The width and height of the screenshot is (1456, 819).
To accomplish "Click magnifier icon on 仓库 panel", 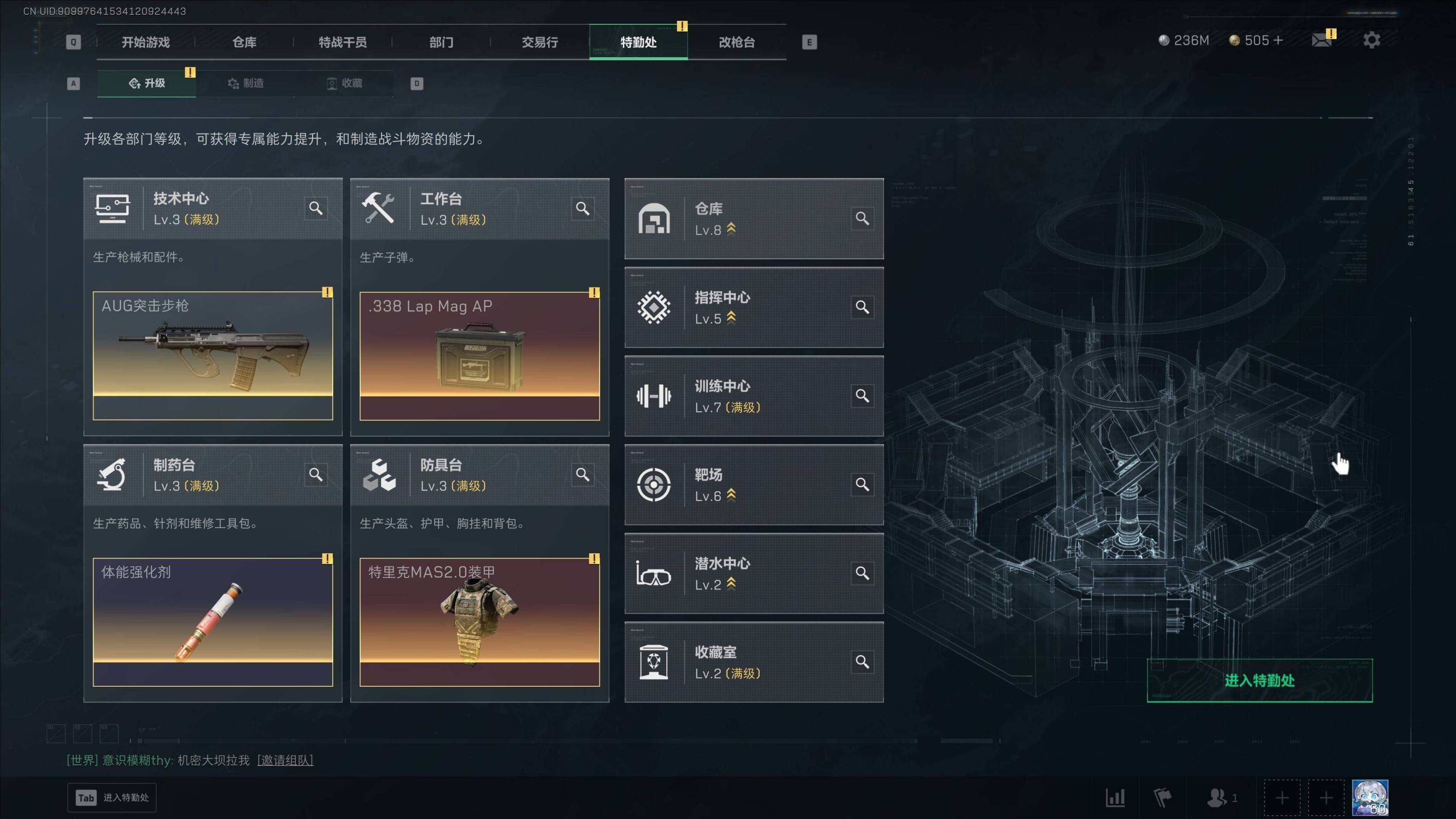I will tap(862, 218).
